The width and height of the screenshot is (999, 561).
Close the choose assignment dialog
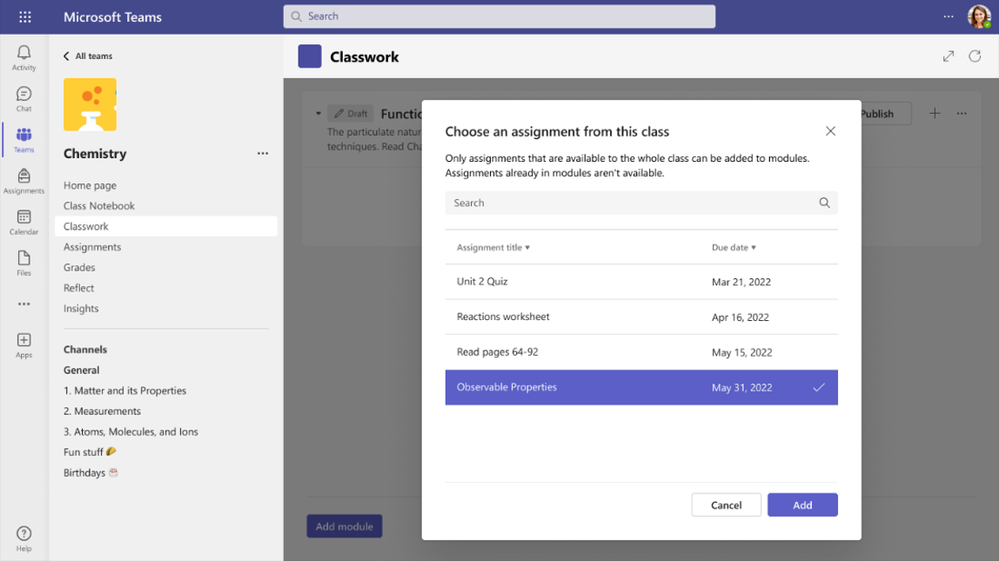830,131
